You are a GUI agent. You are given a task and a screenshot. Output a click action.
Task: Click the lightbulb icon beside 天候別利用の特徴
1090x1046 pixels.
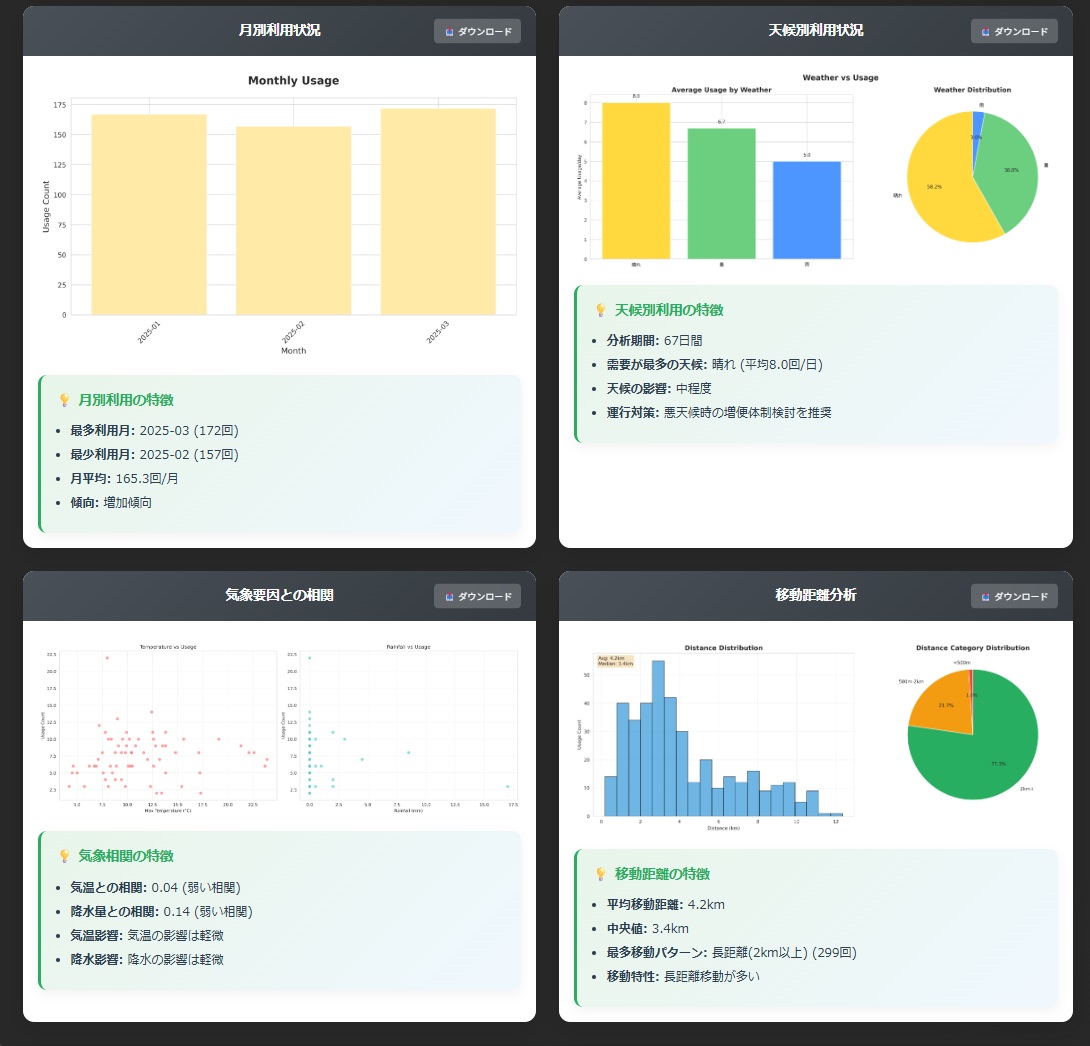click(x=600, y=311)
